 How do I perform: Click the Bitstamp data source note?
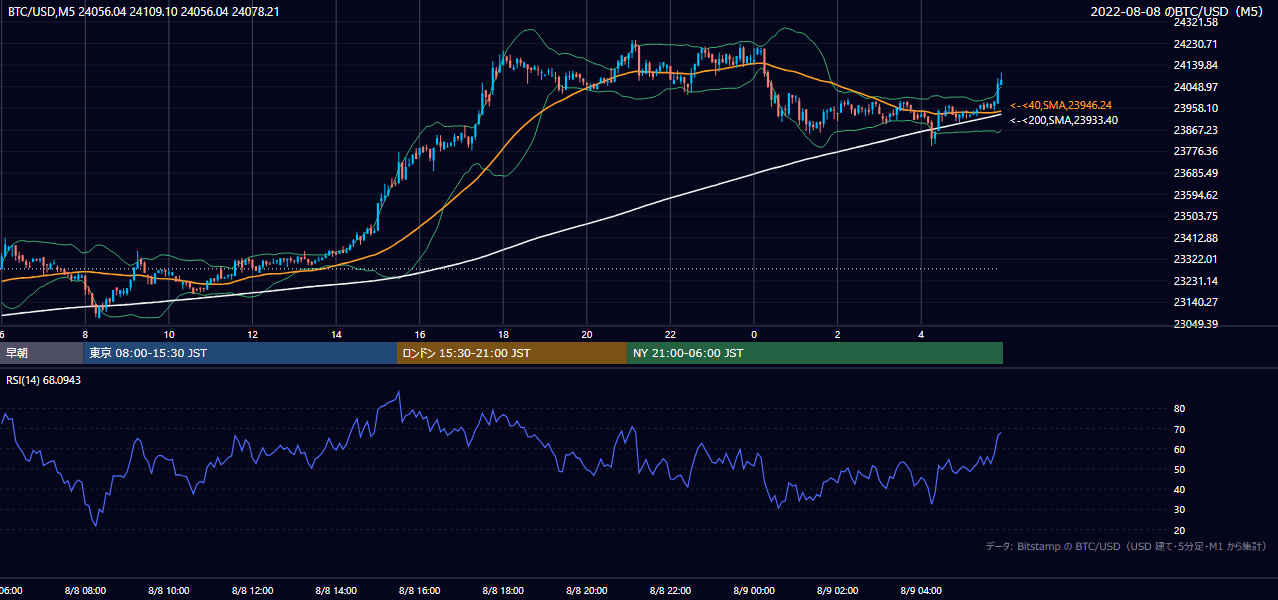(1126, 546)
